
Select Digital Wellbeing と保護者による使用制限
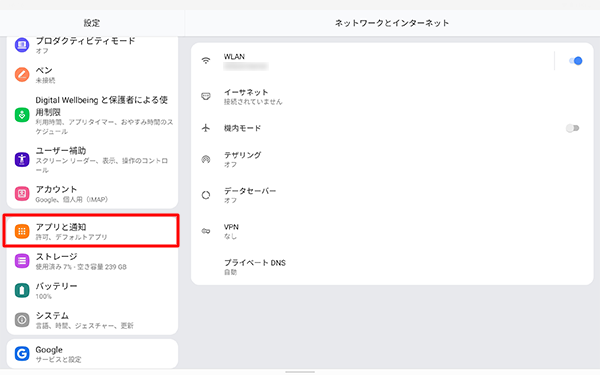point(92,115)
